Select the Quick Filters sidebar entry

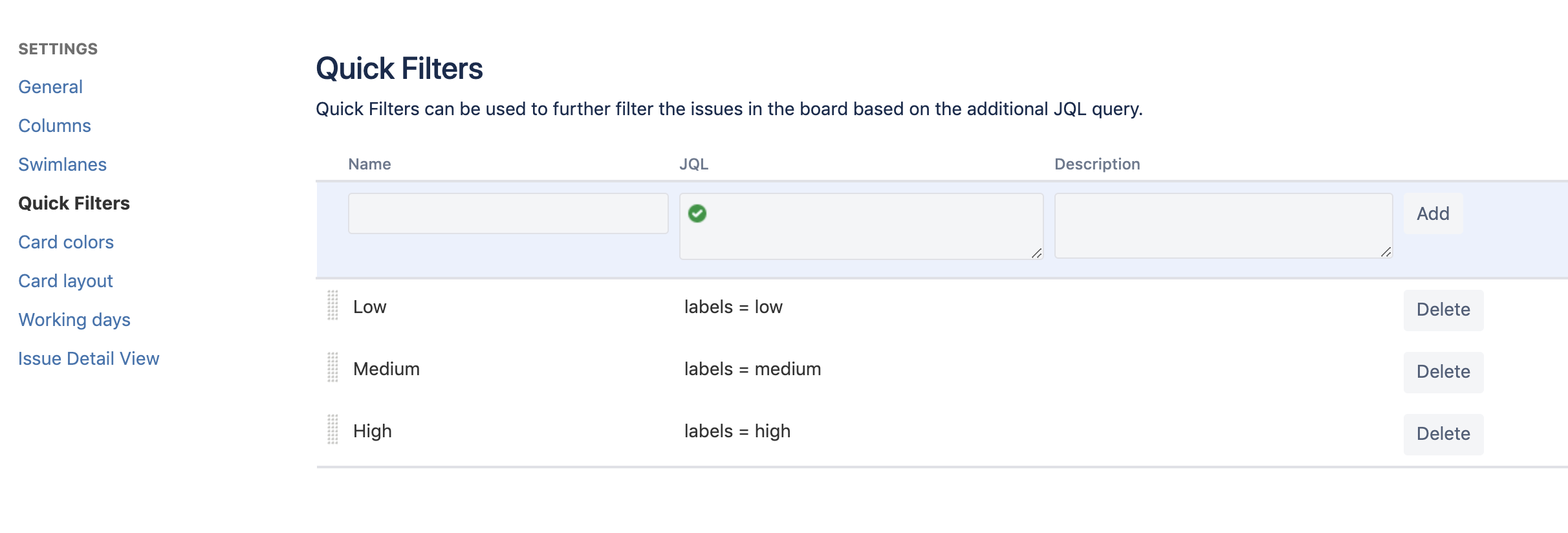pos(74,203)
